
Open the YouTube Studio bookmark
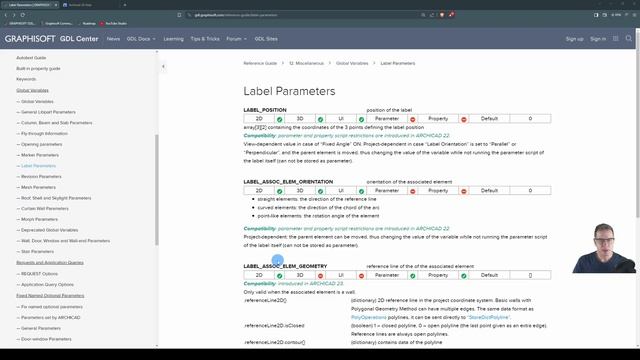tap(113, 24)
